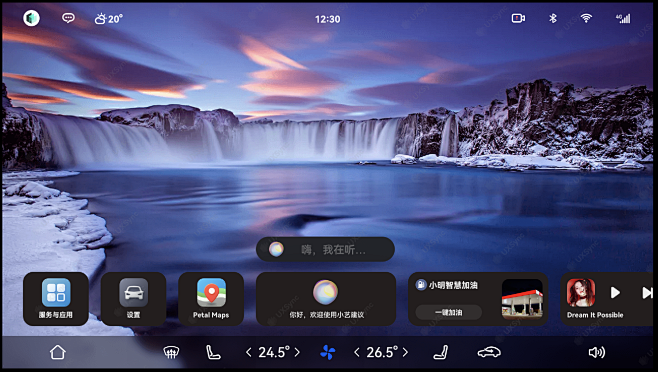Open the 小艺建议 assistant suggestion card

click(x=326, y=299)
